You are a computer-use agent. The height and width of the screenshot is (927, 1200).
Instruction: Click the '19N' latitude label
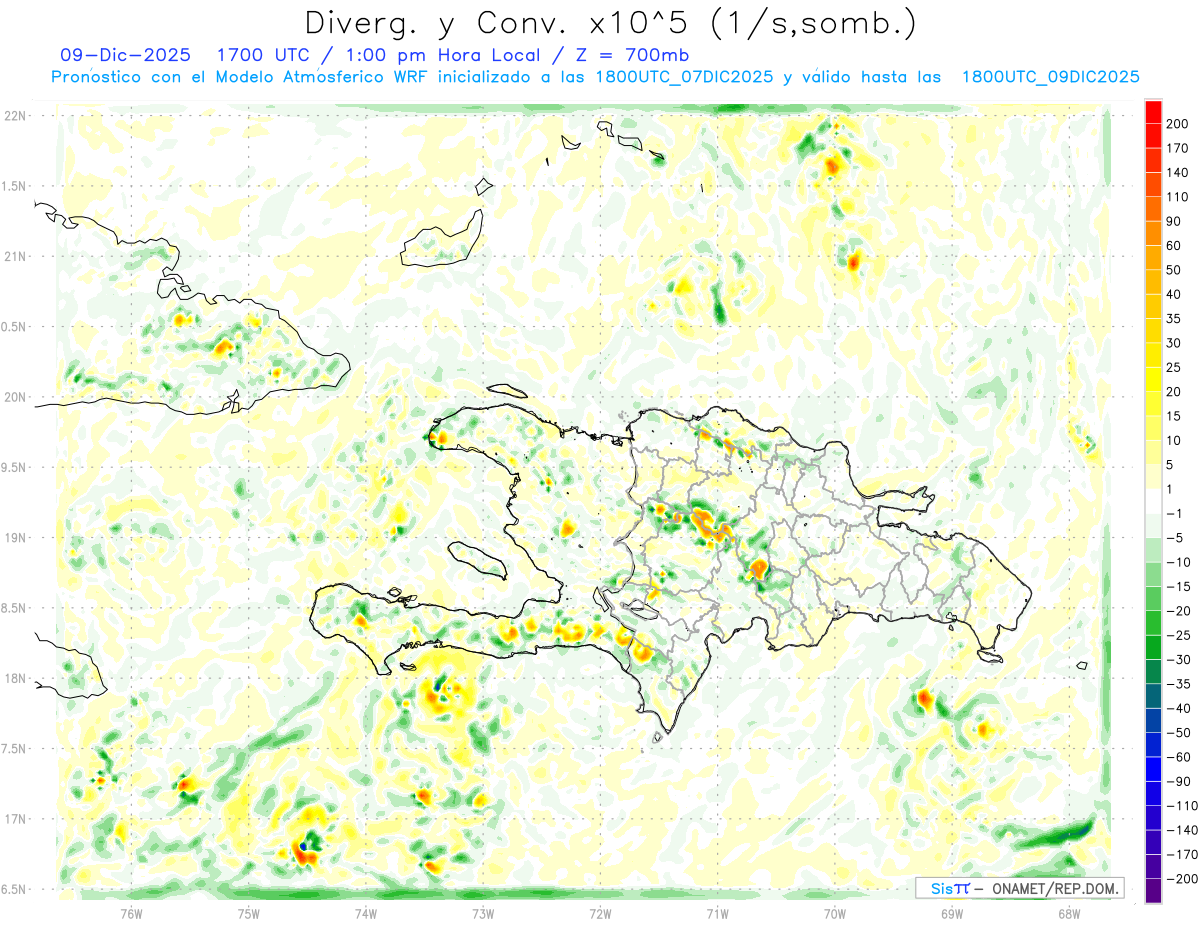[x=14, y=537]
